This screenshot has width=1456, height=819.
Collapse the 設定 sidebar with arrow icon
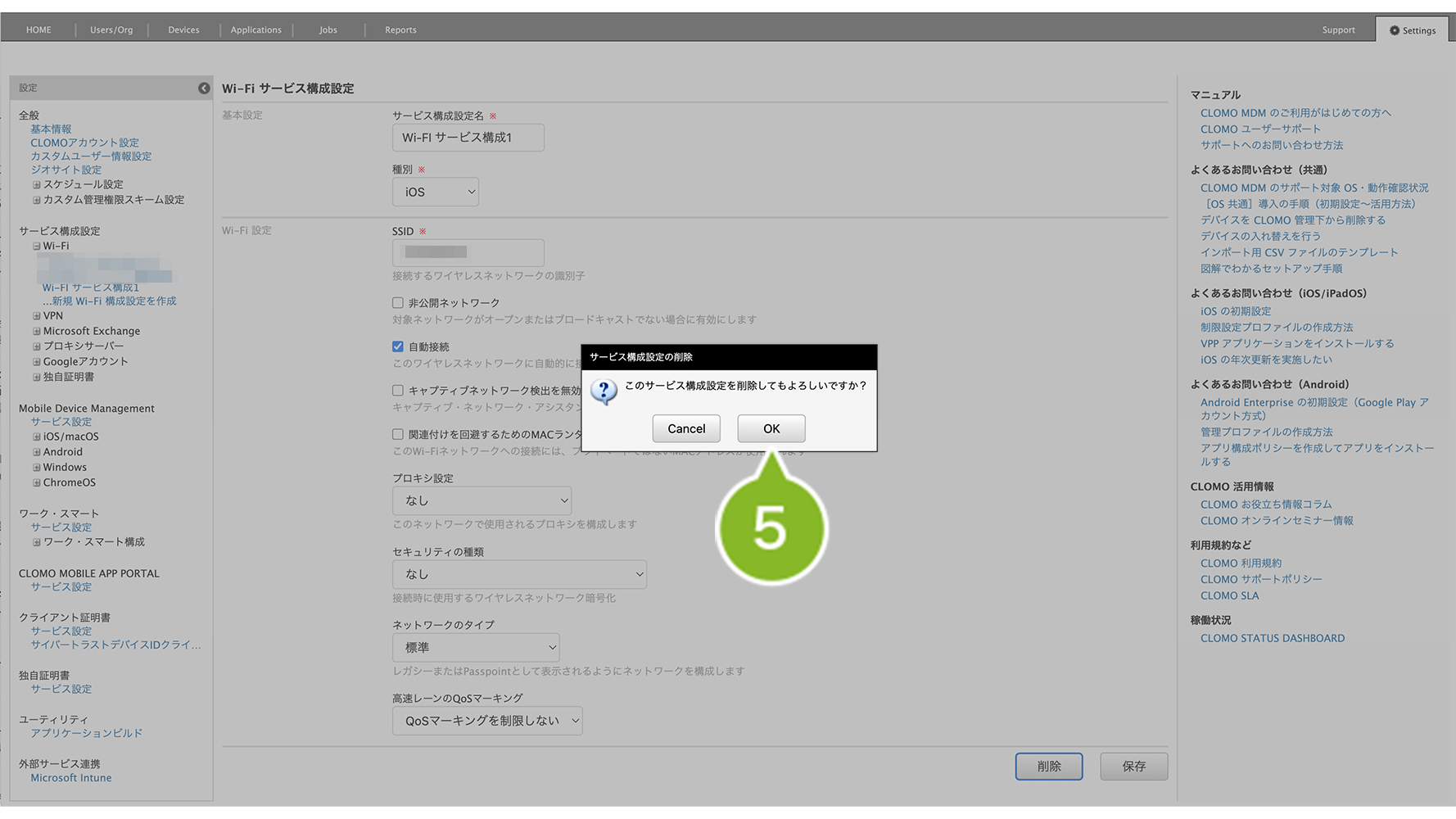tap(204, 88)
